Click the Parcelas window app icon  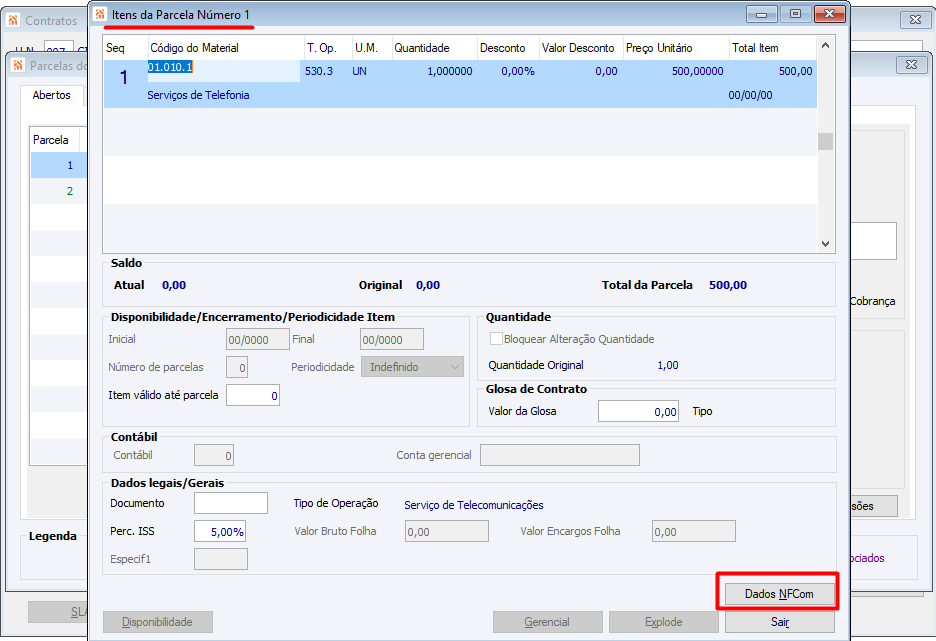(x=18, y=65)
